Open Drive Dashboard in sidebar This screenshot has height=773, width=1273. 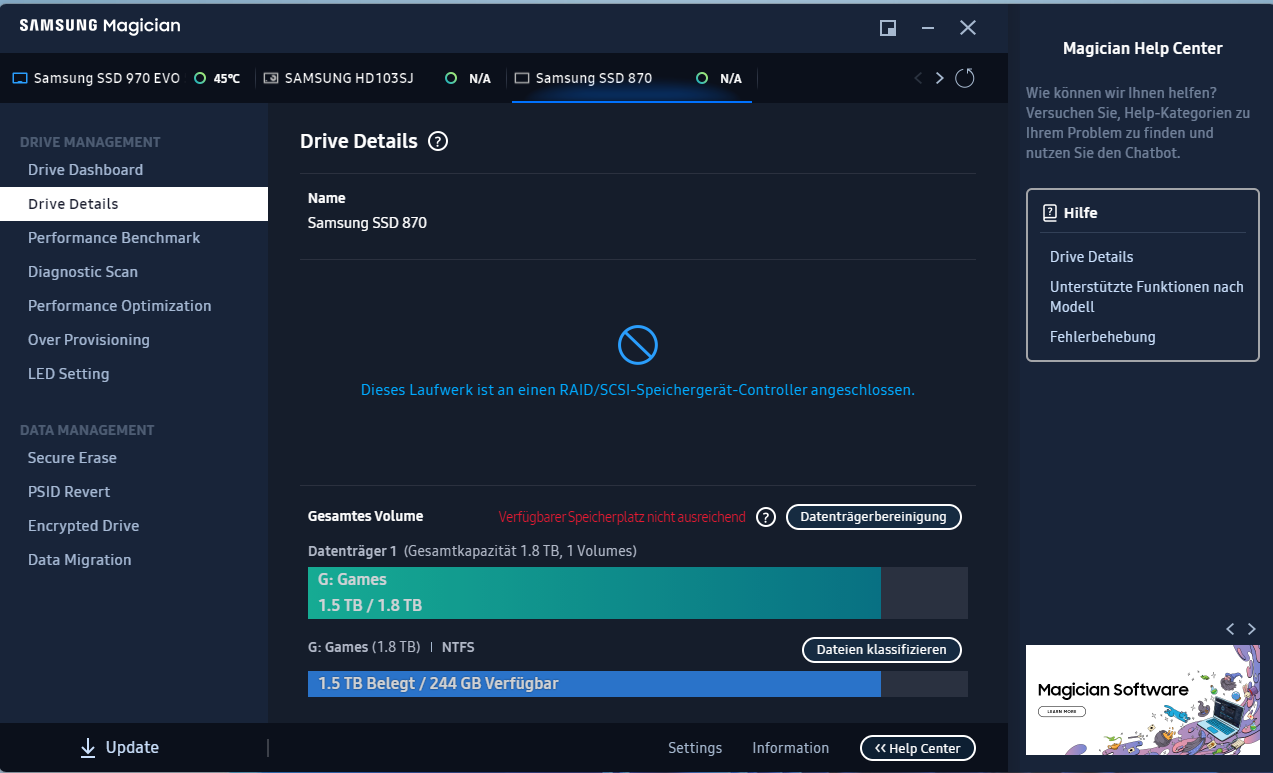(x=134, y=170)
